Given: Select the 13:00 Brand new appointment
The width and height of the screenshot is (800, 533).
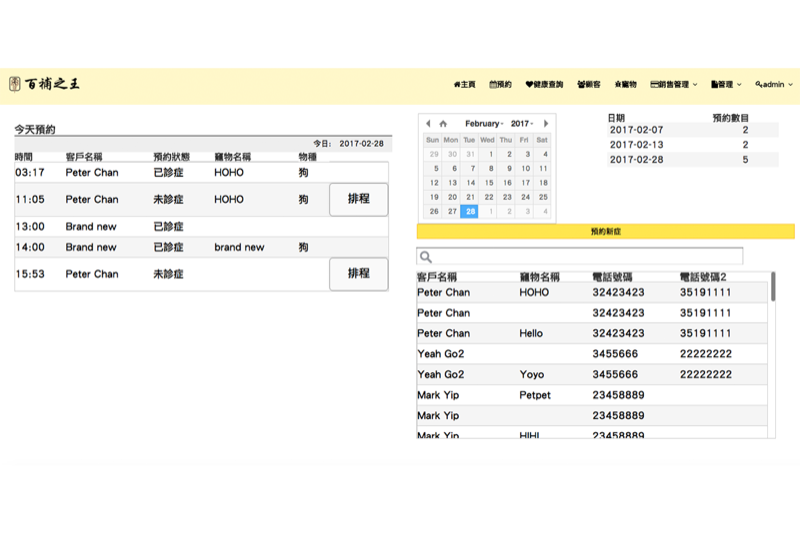Looking at the screenshot, I should pyautogui.click(x=201, y=226).
